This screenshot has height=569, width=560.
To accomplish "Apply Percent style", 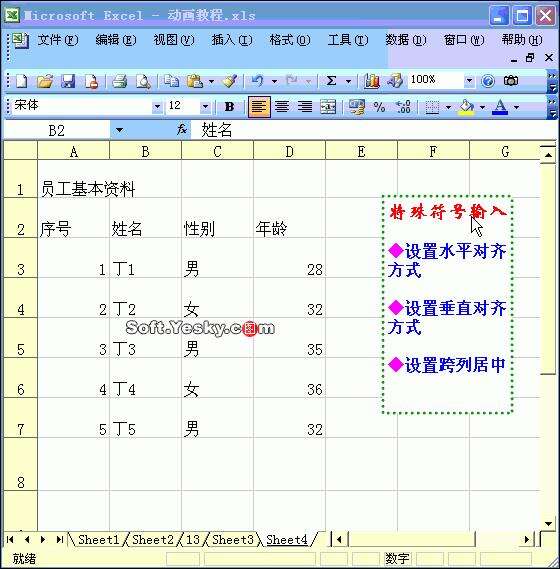I will 379,107.
